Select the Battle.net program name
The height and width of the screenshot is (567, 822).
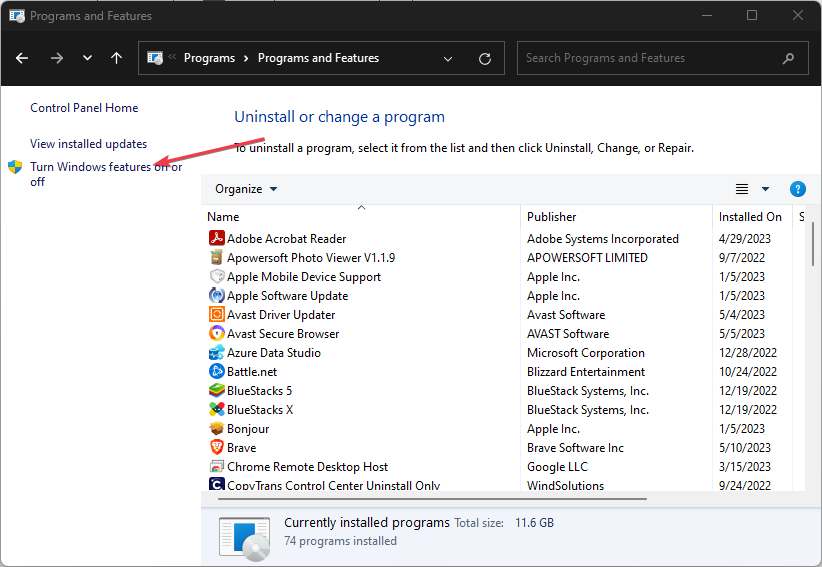(252, 372)
